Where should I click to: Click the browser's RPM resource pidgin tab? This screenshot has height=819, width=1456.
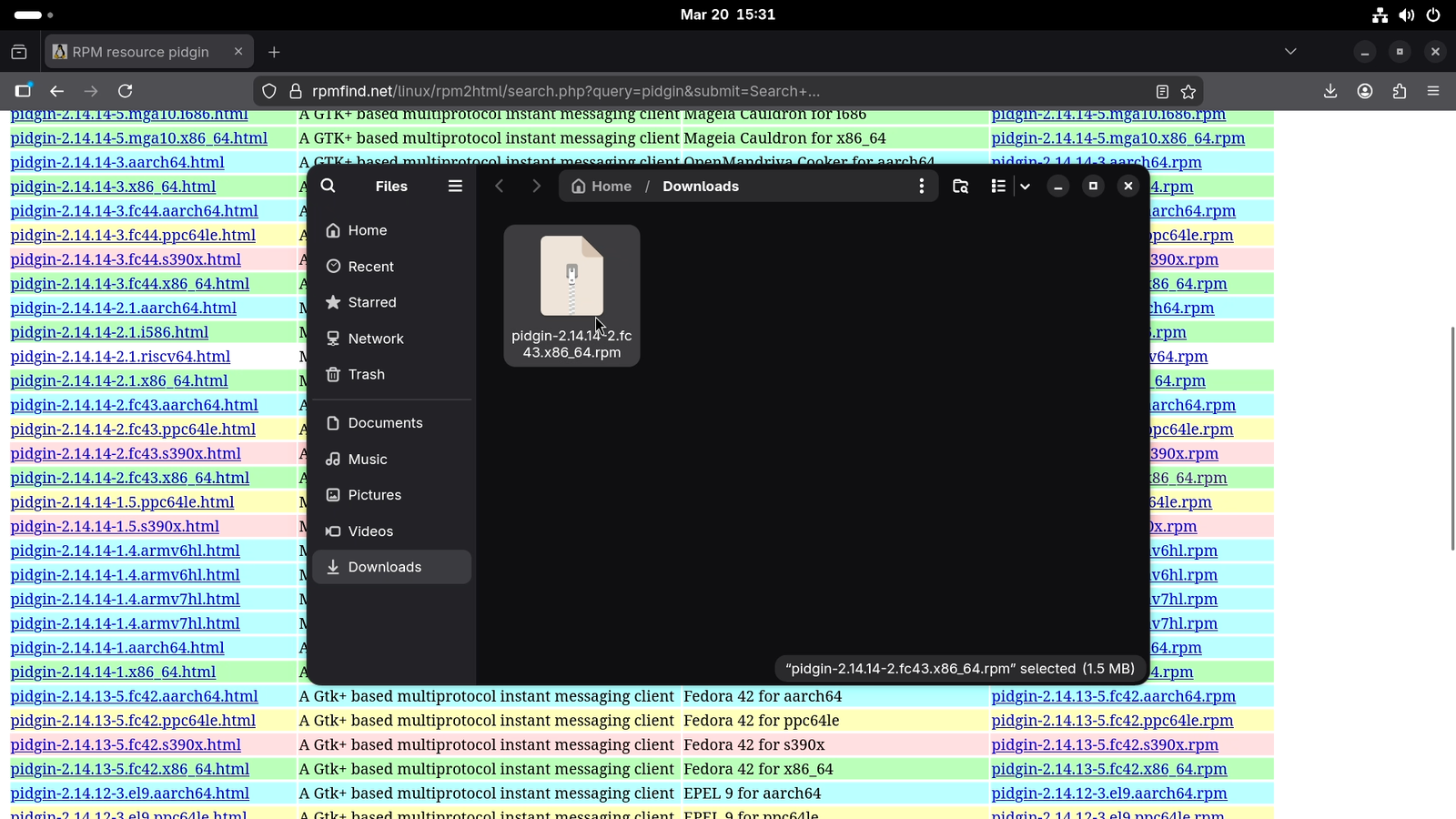[x=149, y=52]
